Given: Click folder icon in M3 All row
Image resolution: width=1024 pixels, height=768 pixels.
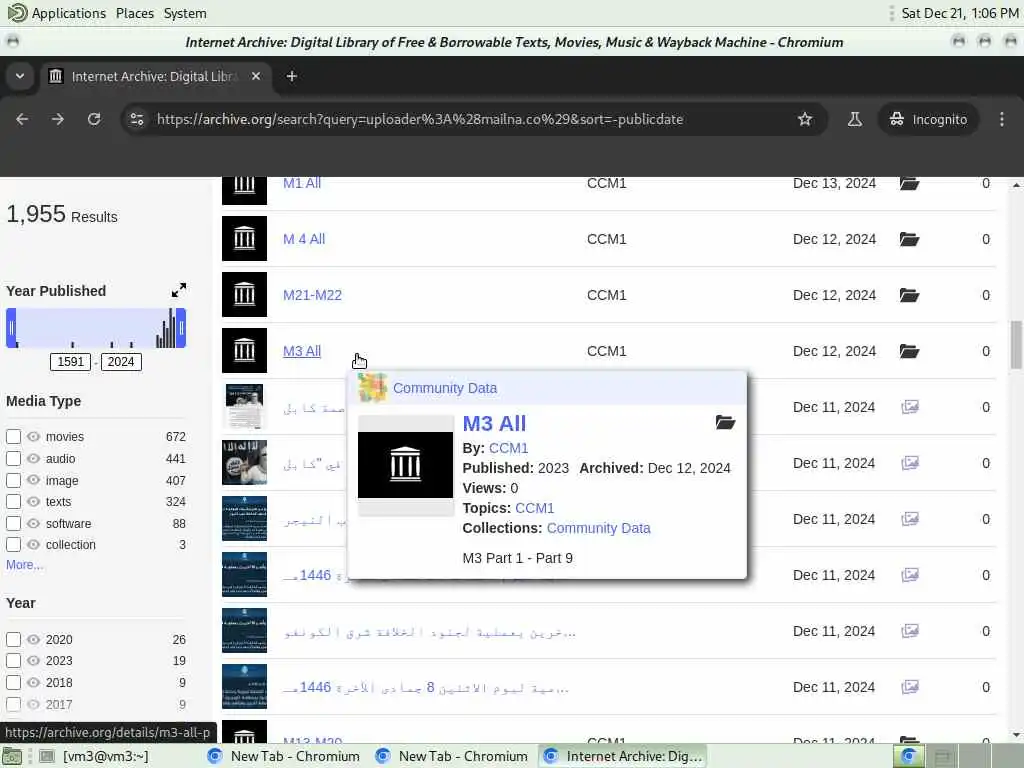Looking at the screenshot, I should point(909,351).
